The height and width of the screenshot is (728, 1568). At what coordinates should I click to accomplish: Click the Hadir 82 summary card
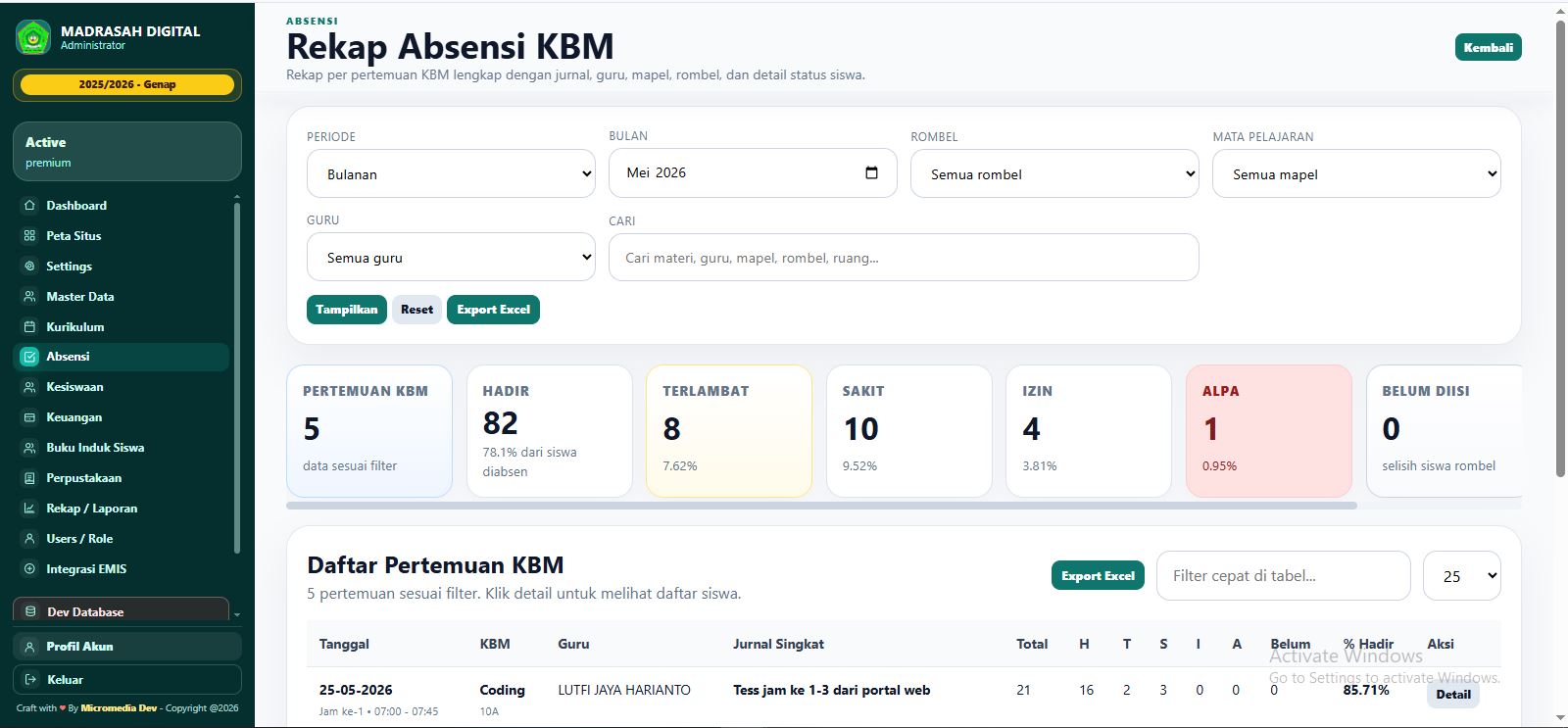coord(550,431)
